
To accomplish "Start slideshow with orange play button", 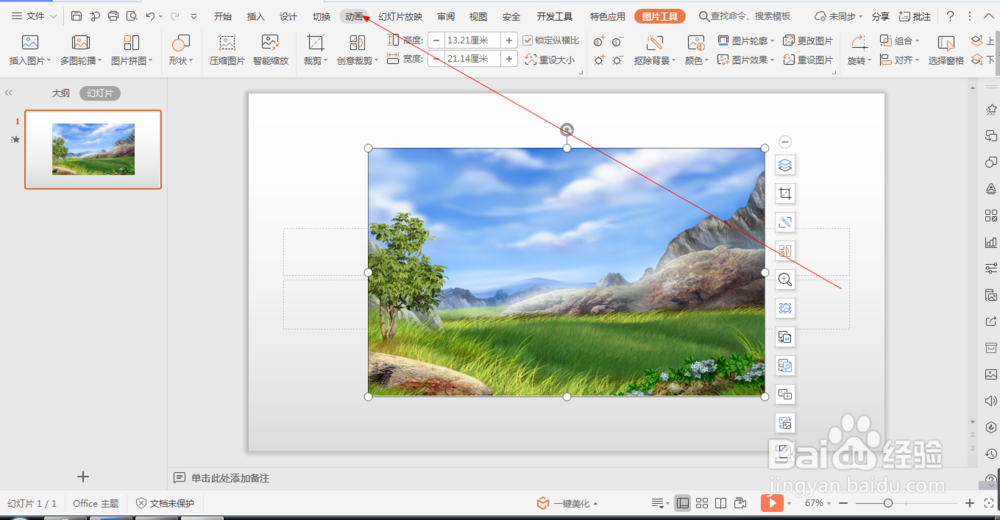I will 772,503.
